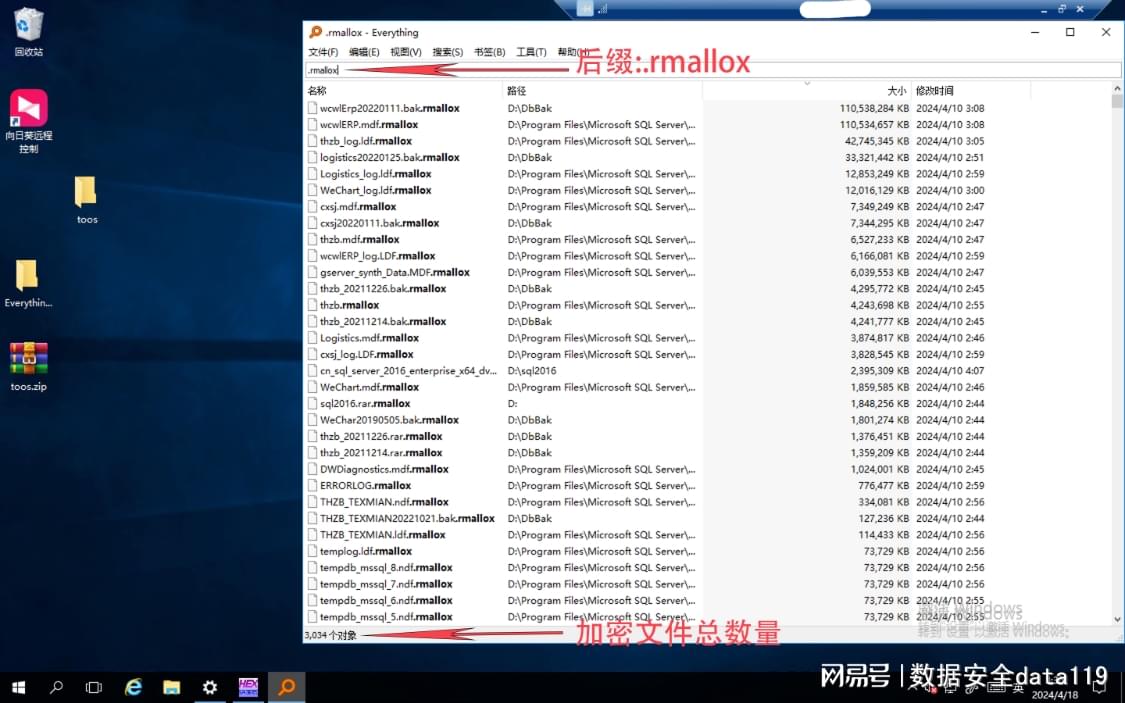Open Windows Search from the taskbar
This screenshot has width=1125, height=703.
point(56,687)
